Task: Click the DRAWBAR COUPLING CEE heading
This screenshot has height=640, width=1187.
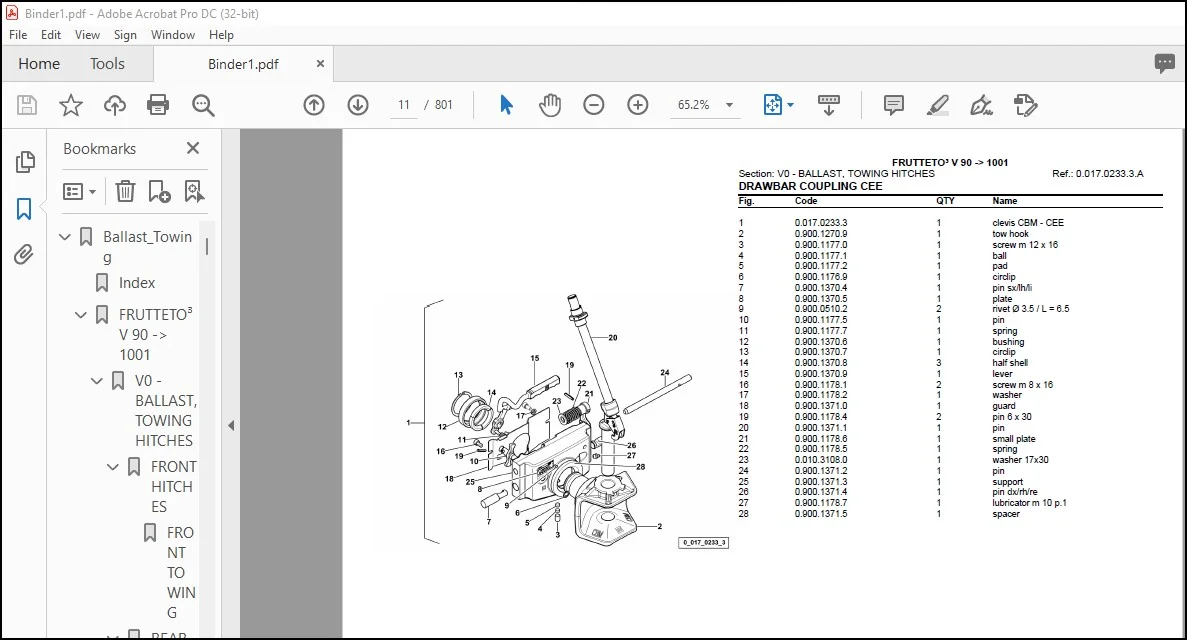Action: click(x=810, y=186)
